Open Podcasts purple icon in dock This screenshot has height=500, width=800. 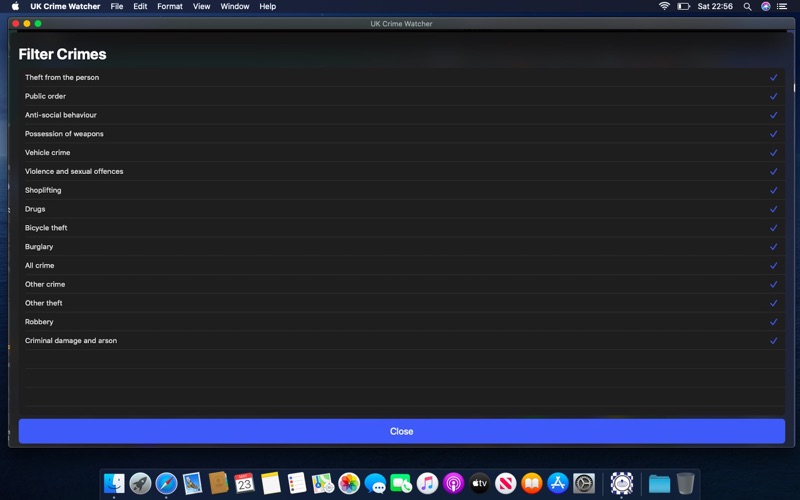[453, 483]
